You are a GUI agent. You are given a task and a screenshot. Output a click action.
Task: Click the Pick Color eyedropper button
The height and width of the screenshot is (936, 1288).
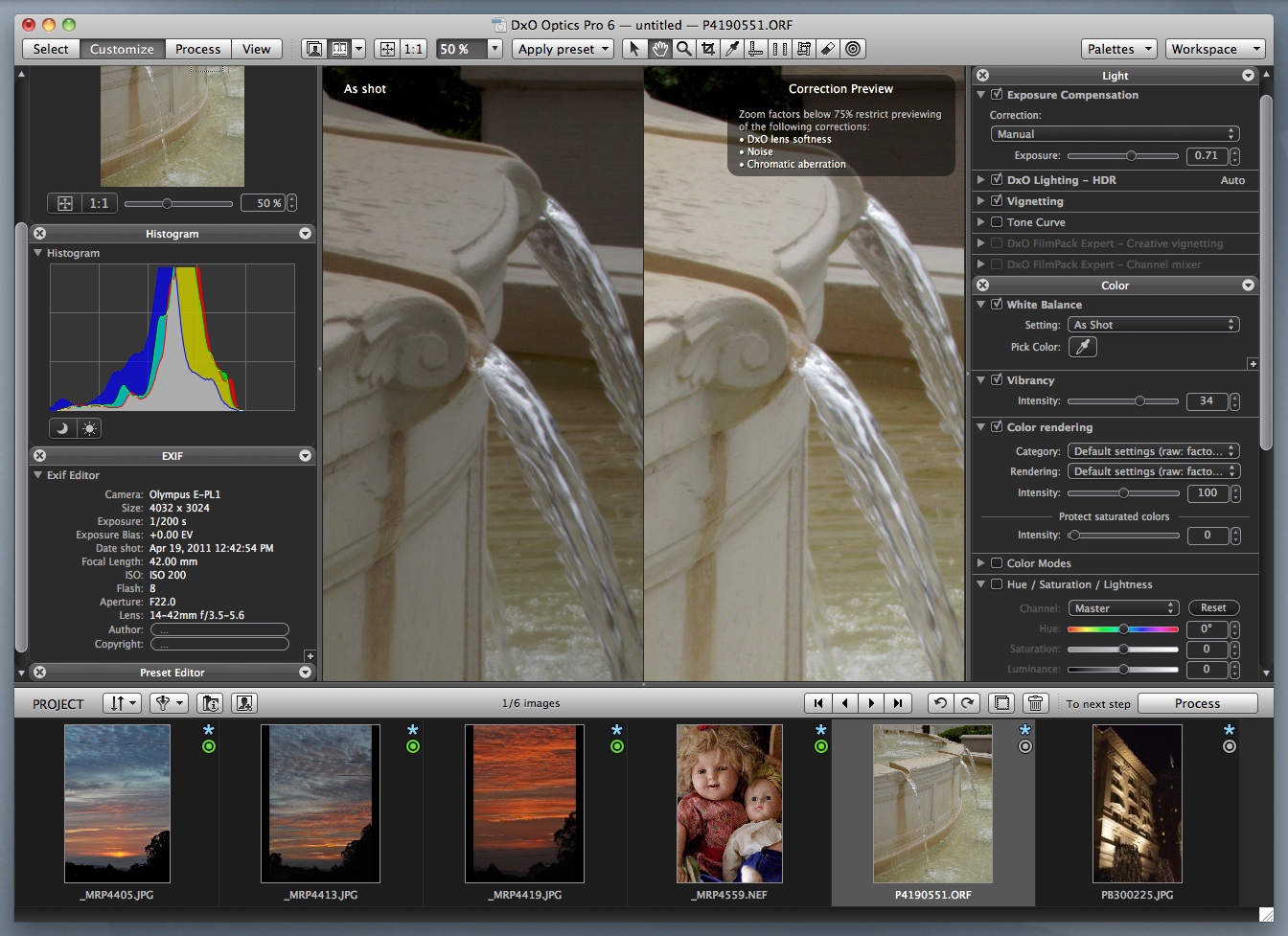pos(1082,347)
